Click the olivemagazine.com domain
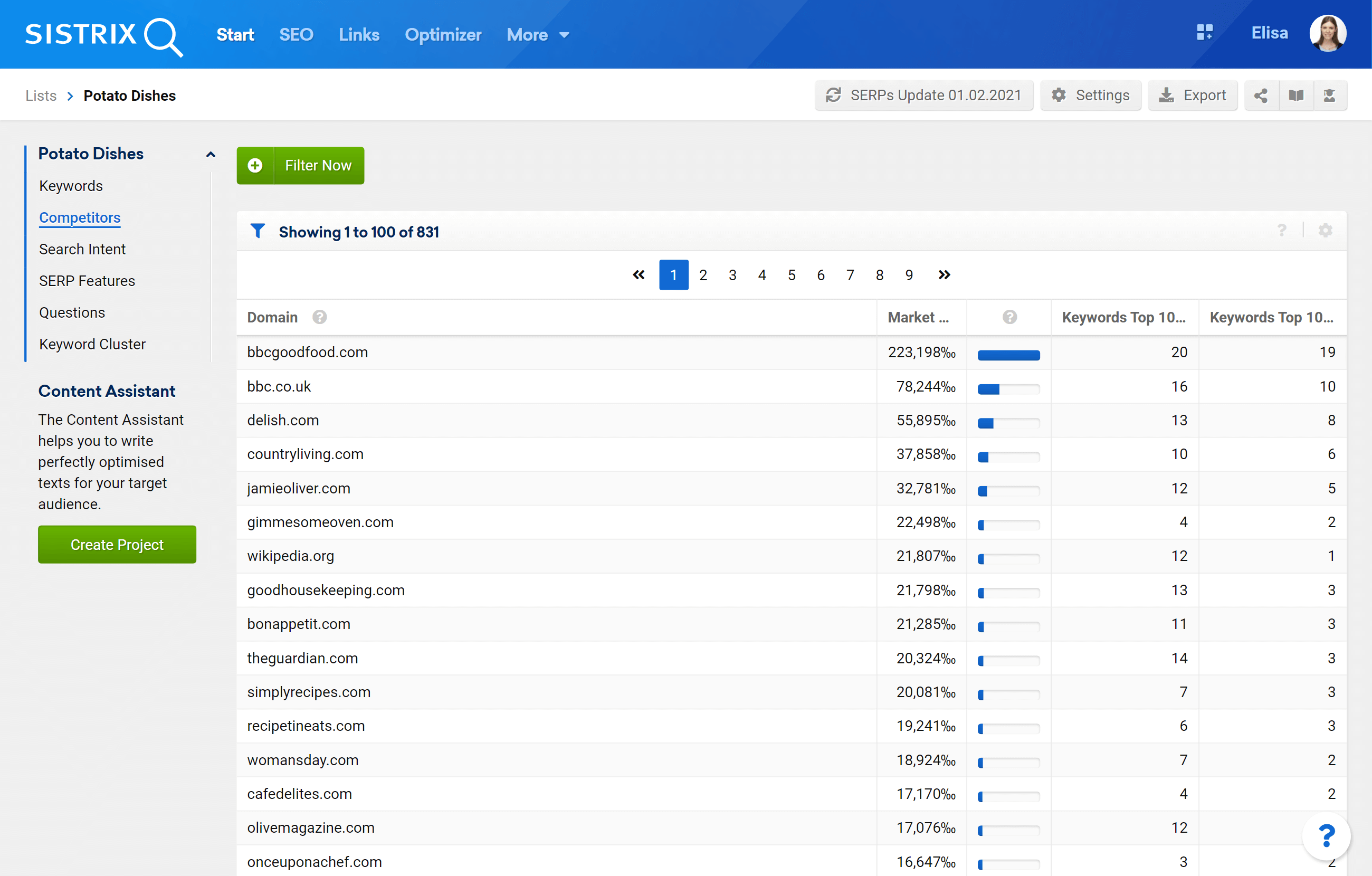Screen dimensions: 1372x876 tap(310, 827)
